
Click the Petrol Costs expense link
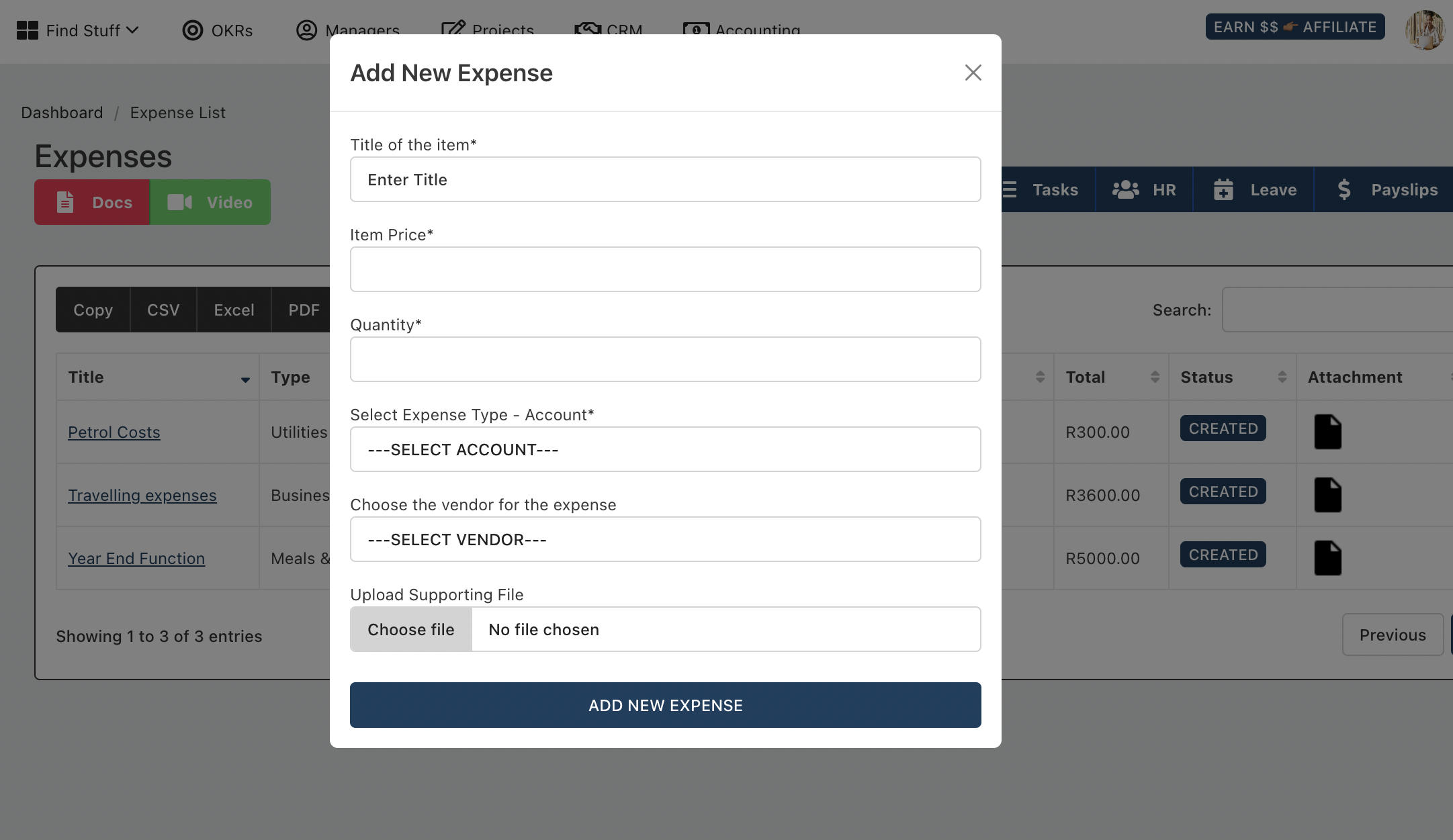tap(113, 431)
